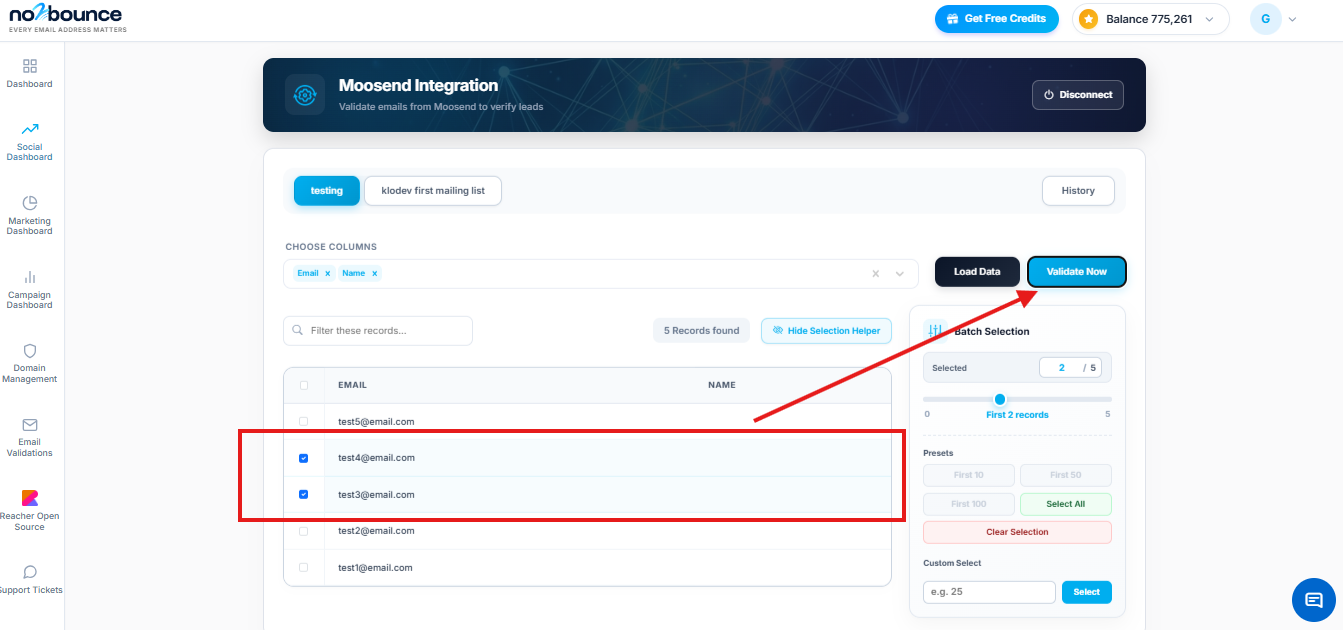
Task: Switch to klodev first mailing list tab
Action: (433, 191)
